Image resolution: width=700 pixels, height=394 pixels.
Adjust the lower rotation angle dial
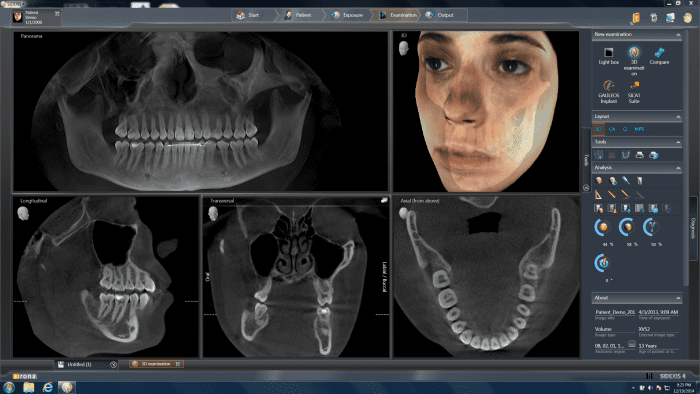coord(603,263)
